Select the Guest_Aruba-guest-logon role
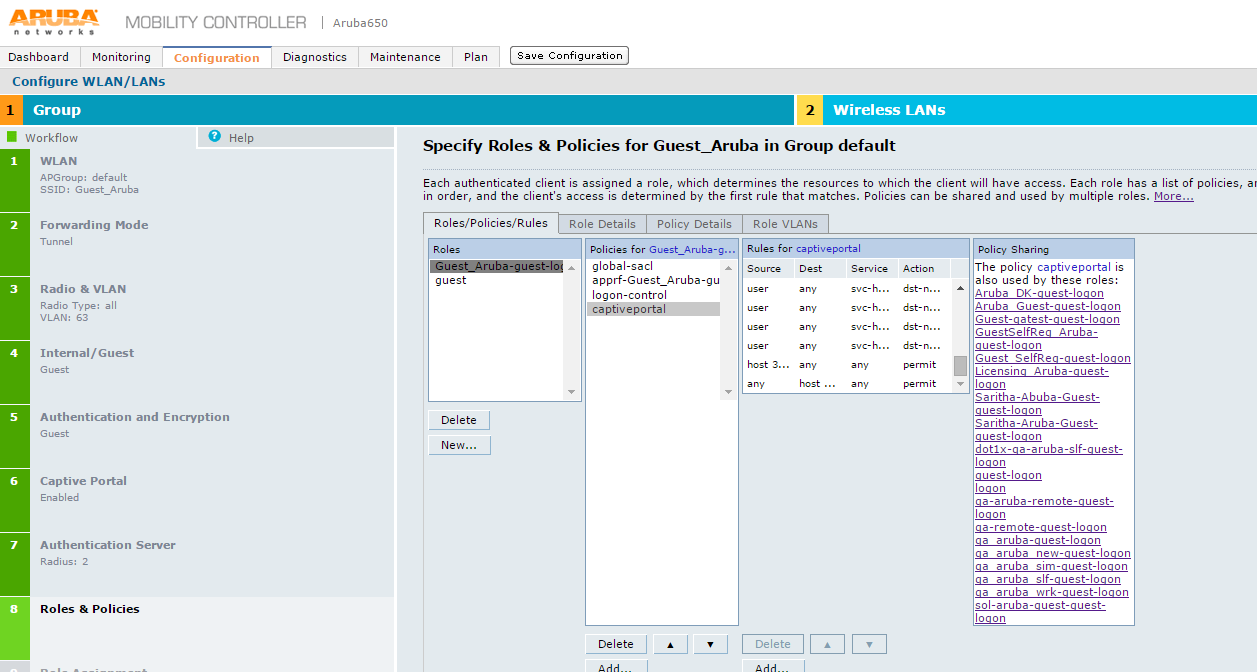The height and width of the screenshot is (672, 1257). point(498,266)
